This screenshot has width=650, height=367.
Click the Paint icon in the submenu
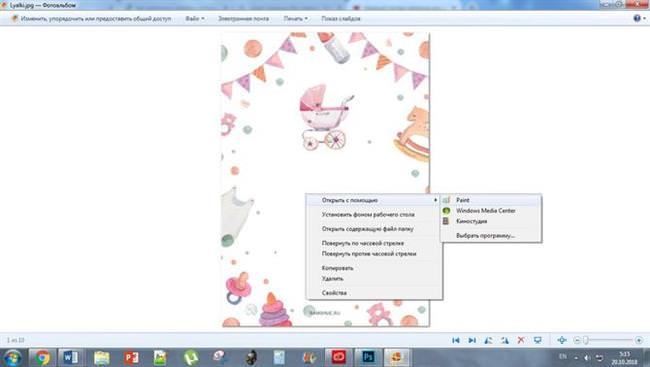coord(446,200)
